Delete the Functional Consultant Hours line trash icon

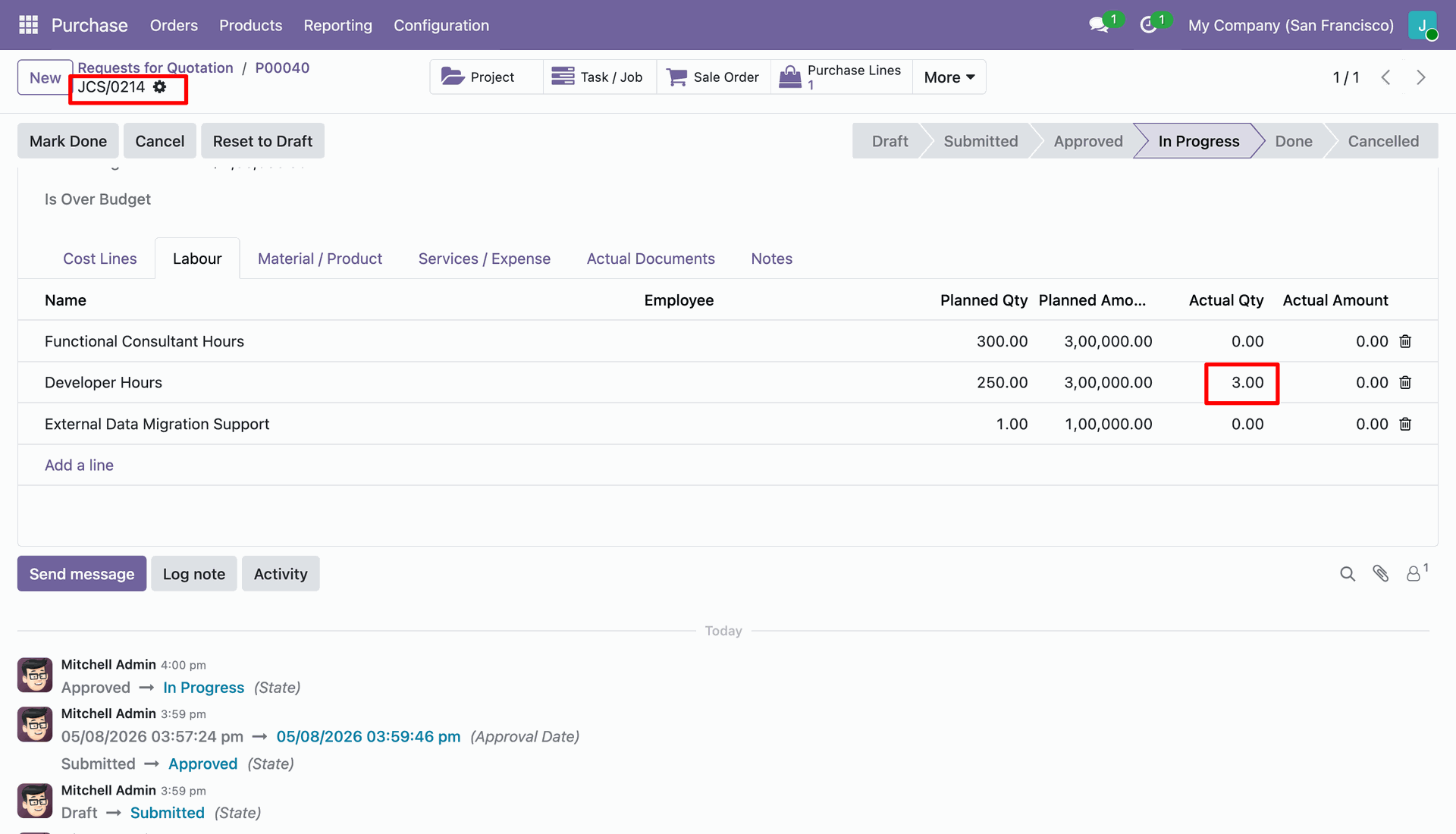pyautogui.click(x=1405, y=342)
